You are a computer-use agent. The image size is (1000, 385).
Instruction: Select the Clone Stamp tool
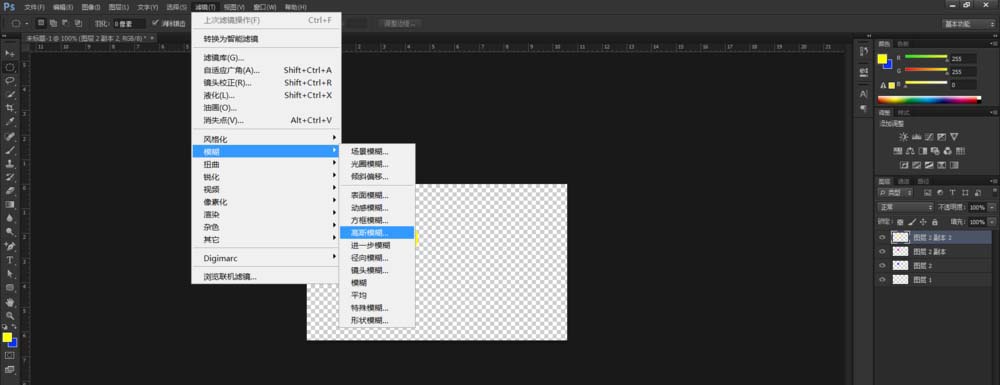click(x=10, y=163)
